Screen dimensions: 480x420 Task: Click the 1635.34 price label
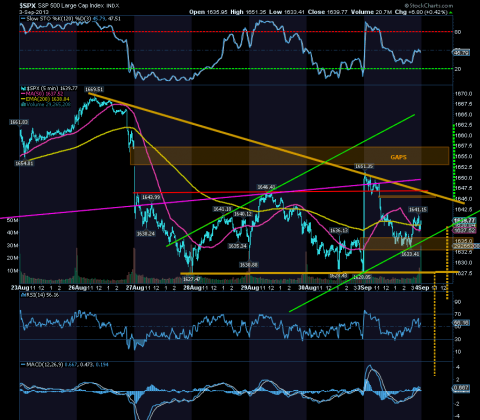point(237,246)
